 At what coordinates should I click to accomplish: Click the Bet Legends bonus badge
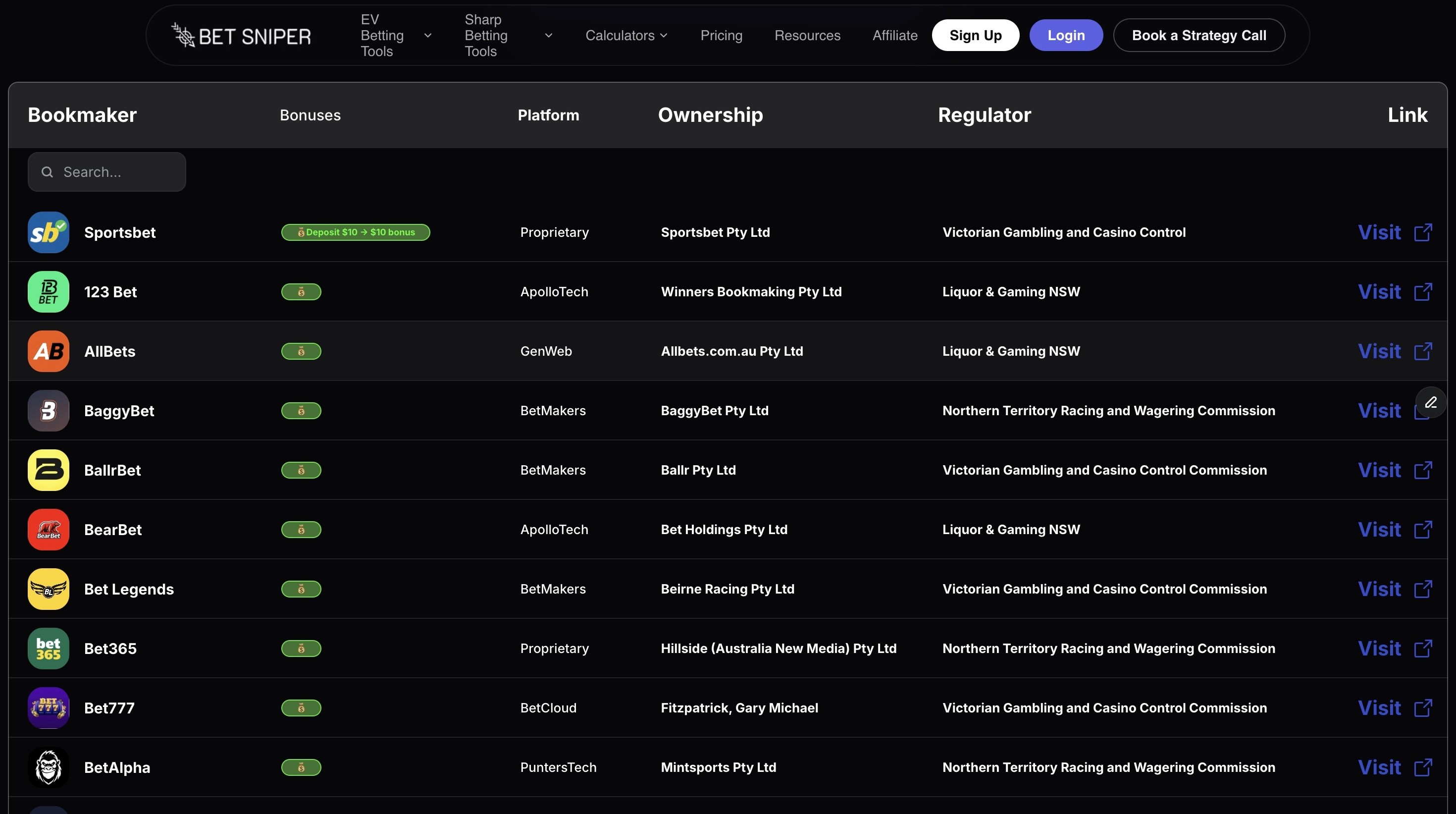[301, 589]
